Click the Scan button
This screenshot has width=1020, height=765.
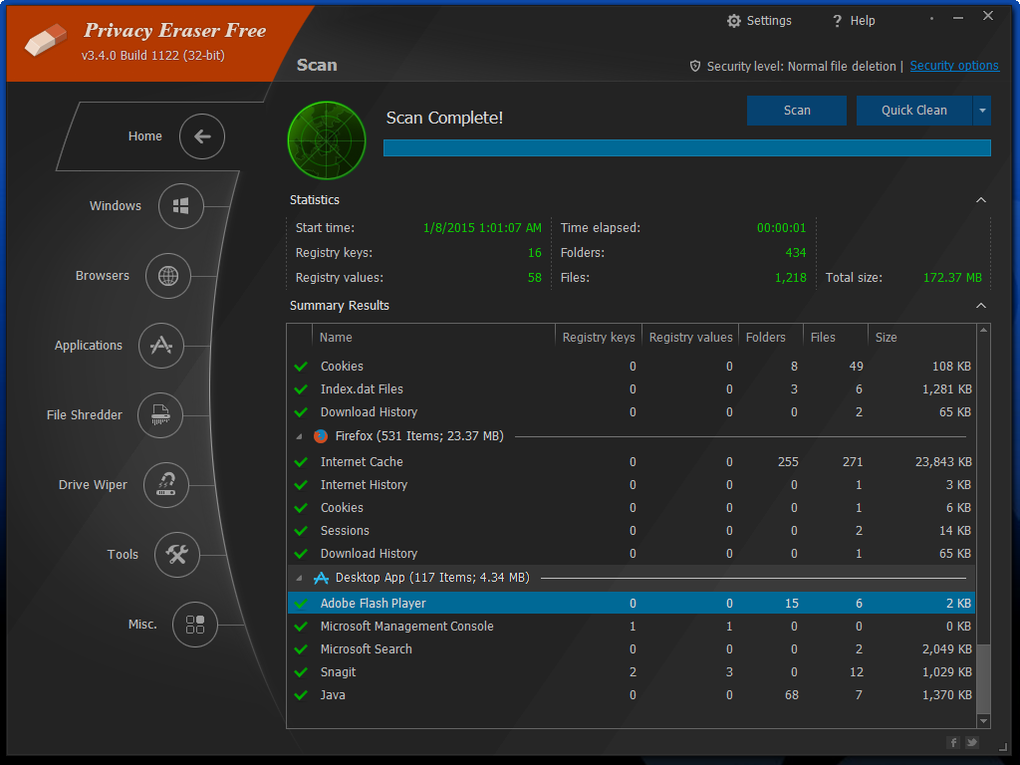[x=796, y=111]
